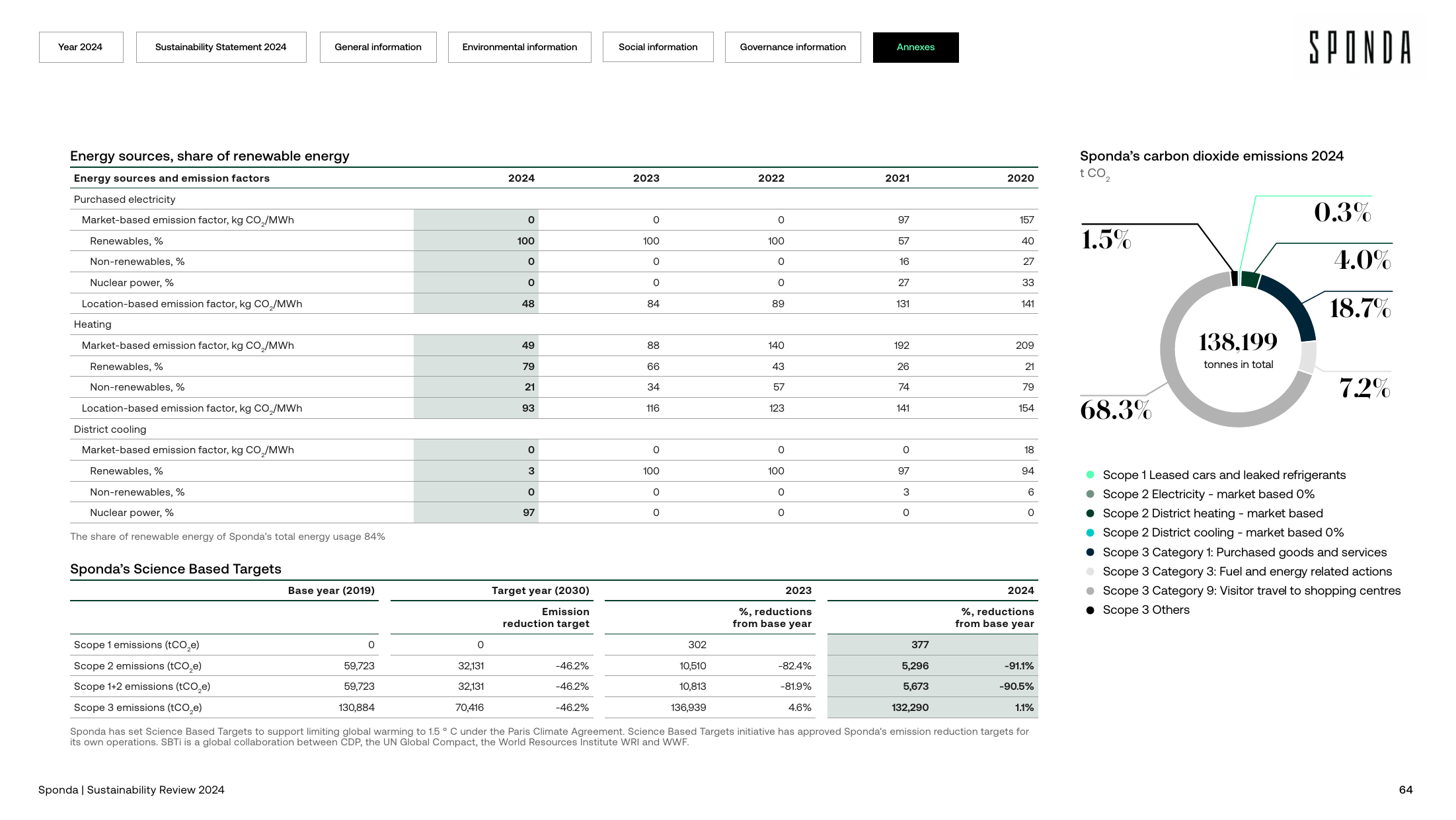Click the Target year (2030) header
Screen dimensions: 1456x820
pos(540,591)
